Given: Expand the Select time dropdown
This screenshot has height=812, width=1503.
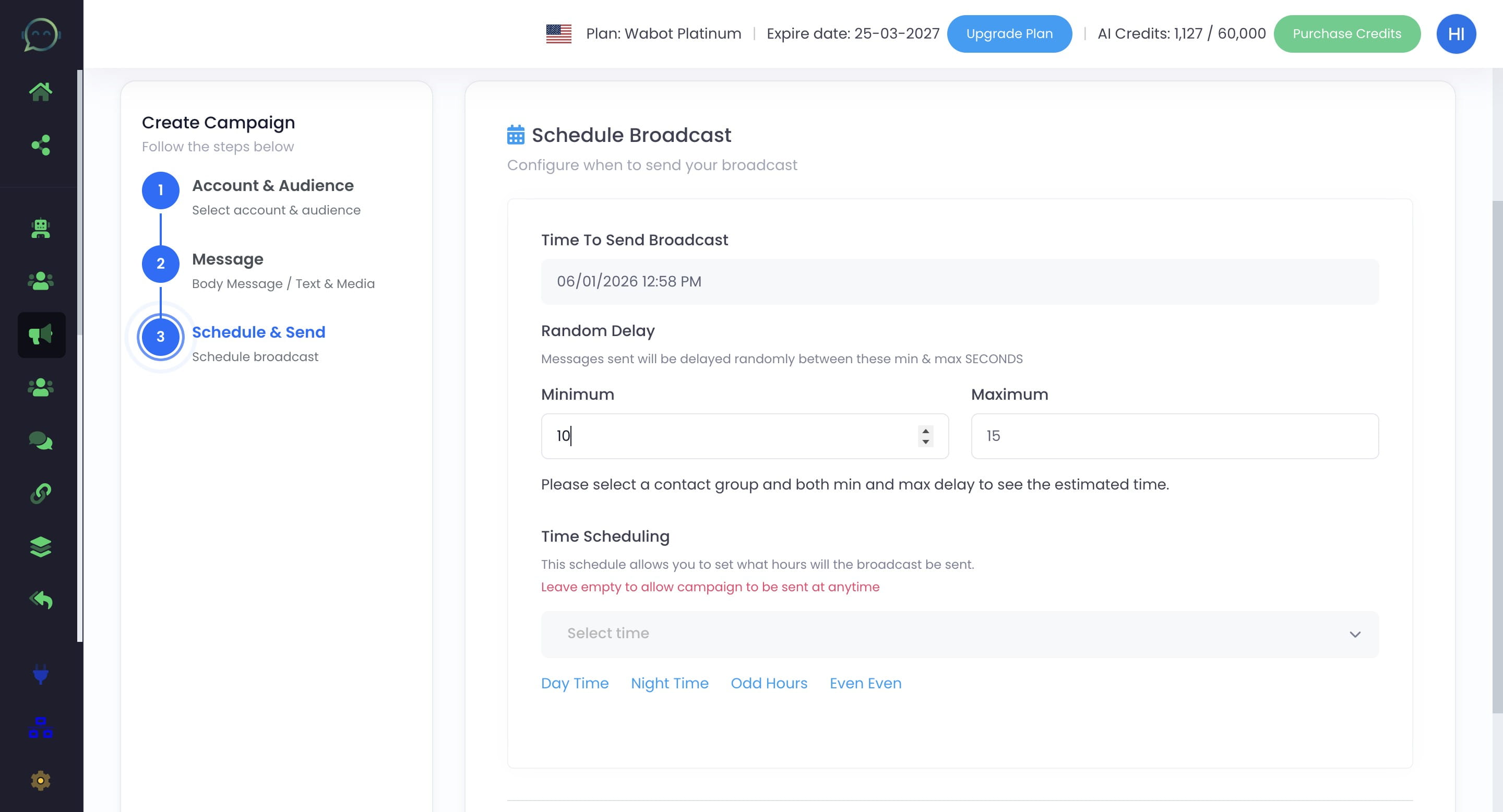Looking at the screenshot, I should (960, 634).
